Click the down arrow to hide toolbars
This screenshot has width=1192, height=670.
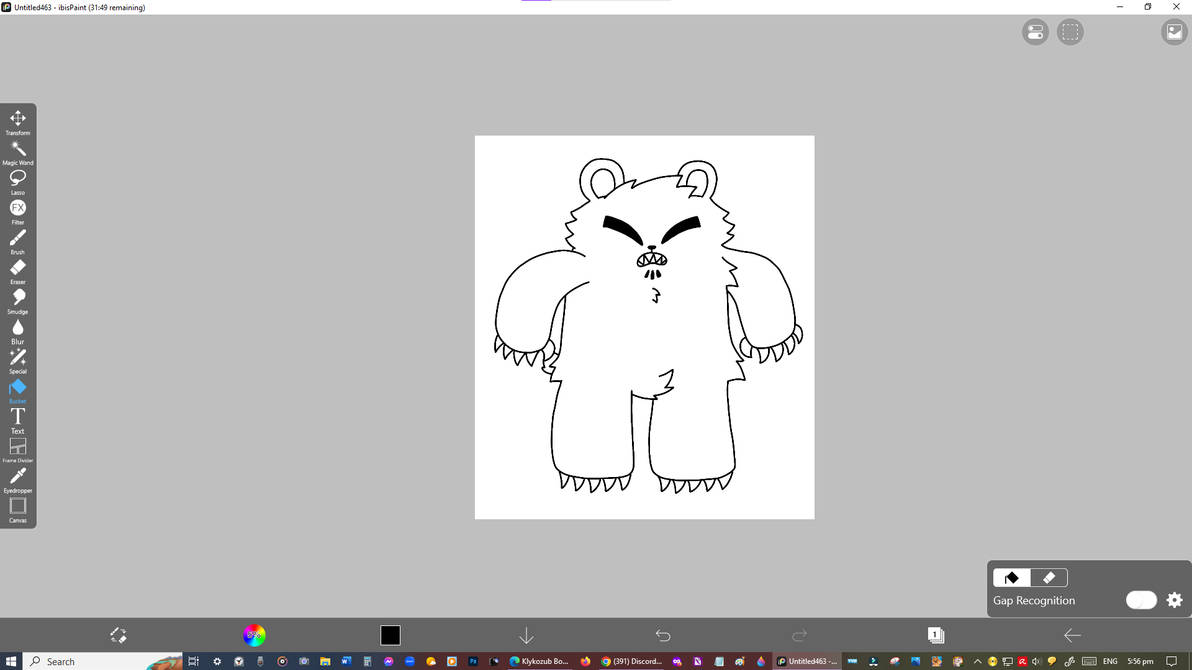coord(525,635)
